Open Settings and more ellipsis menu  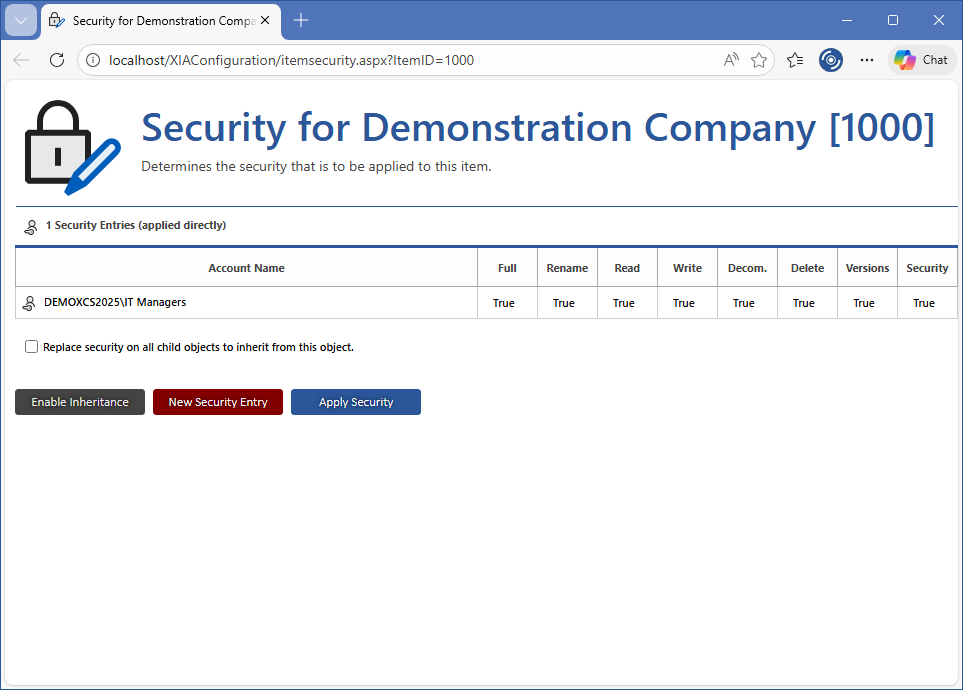point(867,60)
